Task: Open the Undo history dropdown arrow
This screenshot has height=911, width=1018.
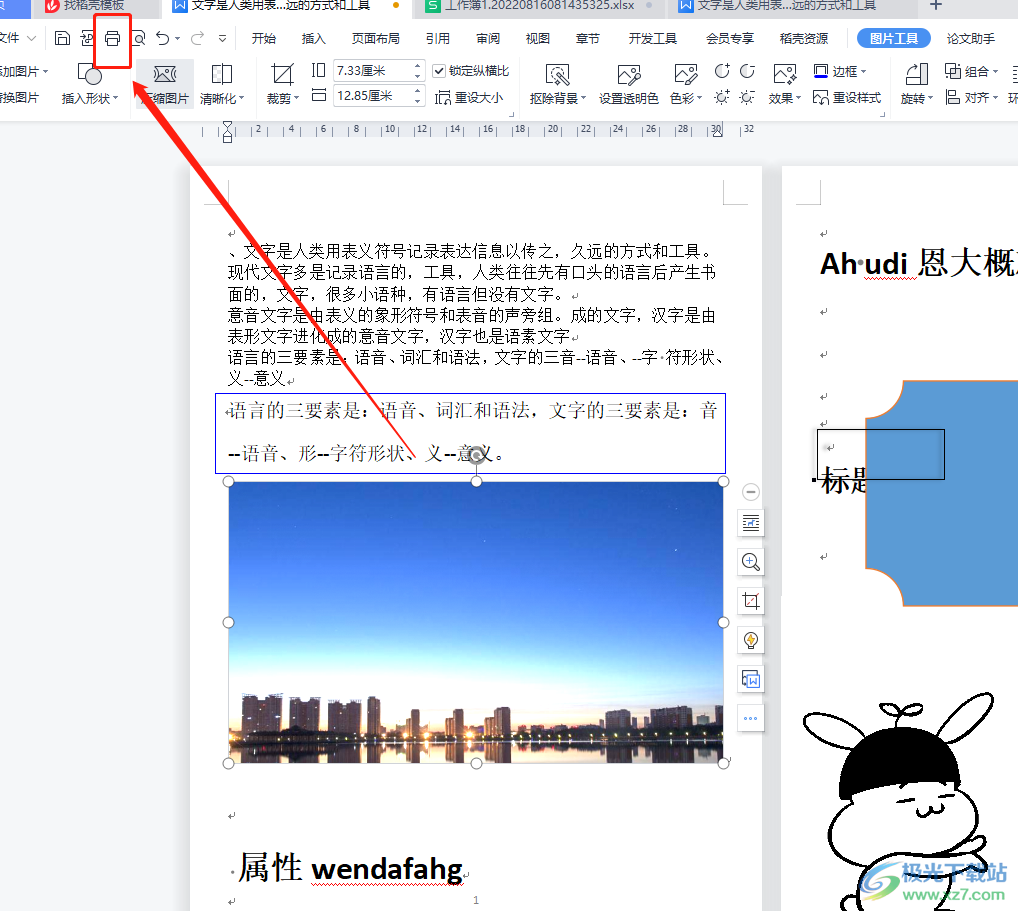Action: [177, 39]
